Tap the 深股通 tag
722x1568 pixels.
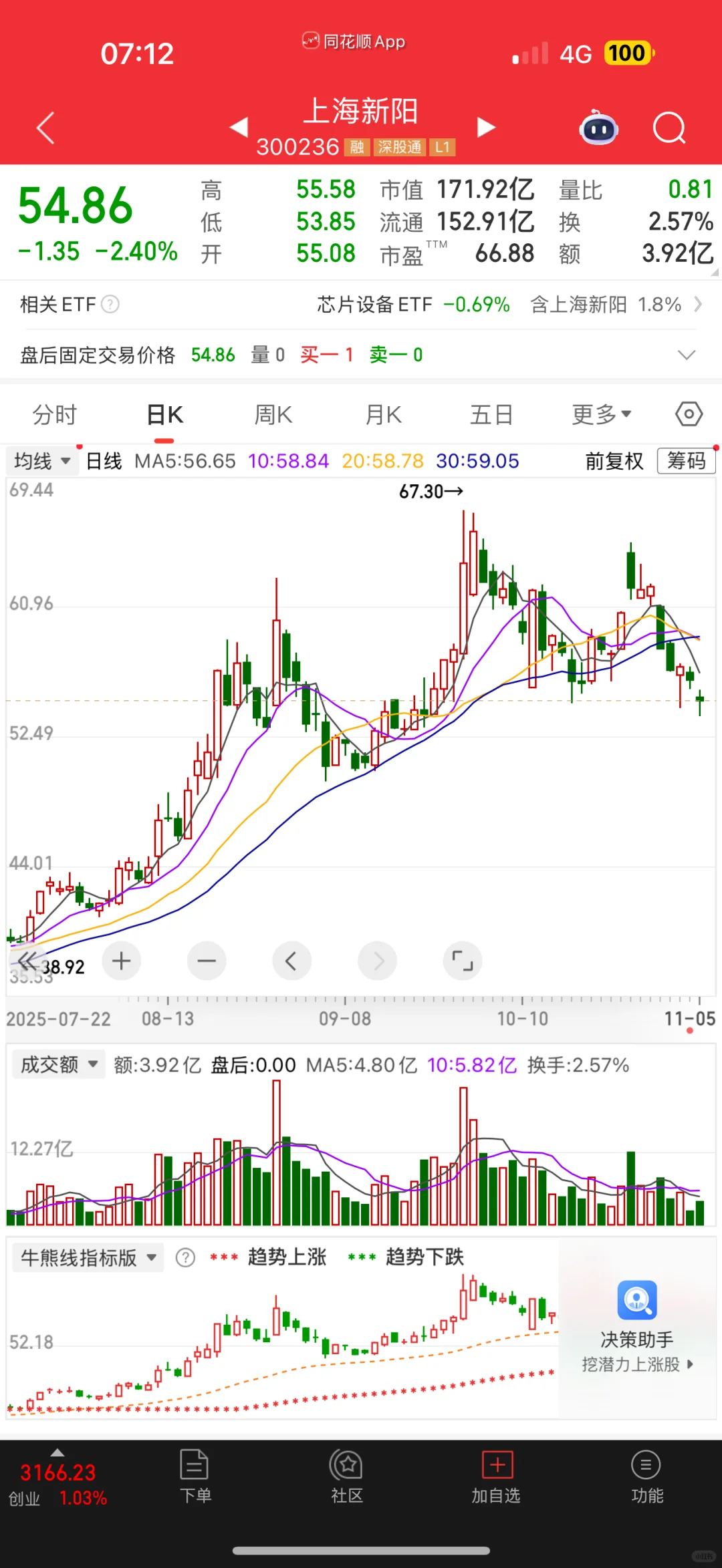399,147
